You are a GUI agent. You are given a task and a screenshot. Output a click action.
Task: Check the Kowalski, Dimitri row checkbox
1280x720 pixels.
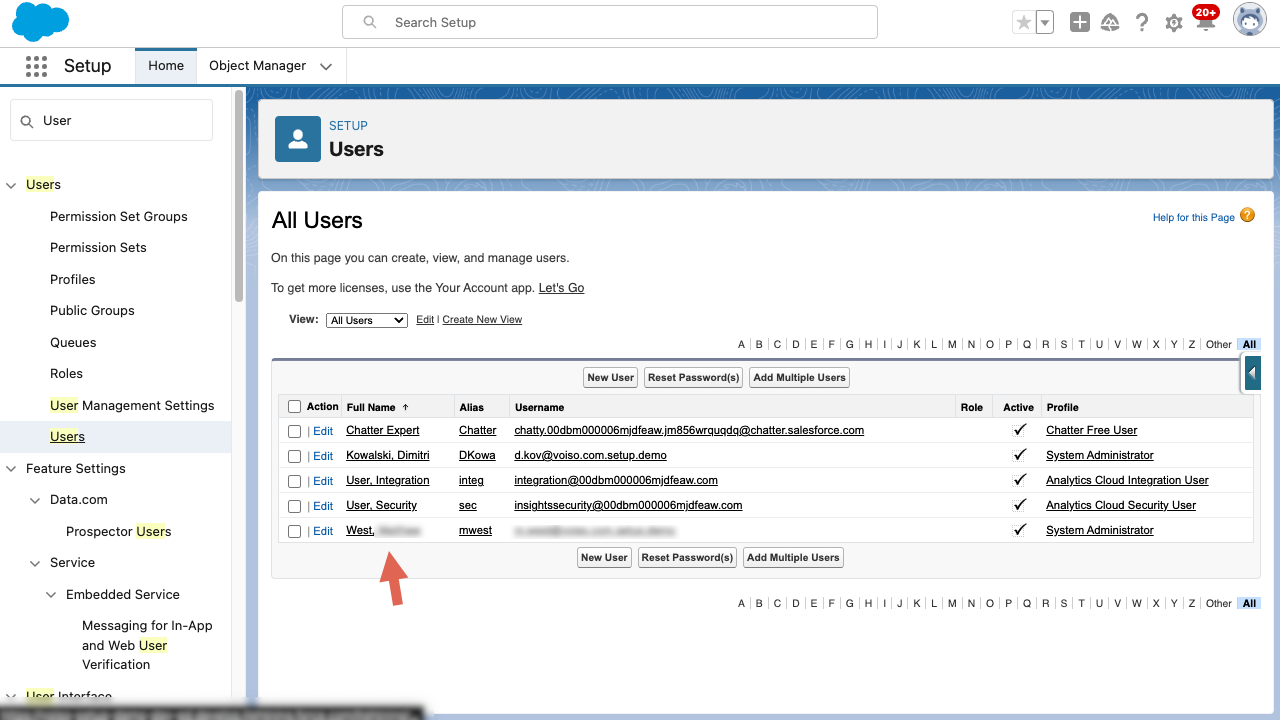[294, 456]
